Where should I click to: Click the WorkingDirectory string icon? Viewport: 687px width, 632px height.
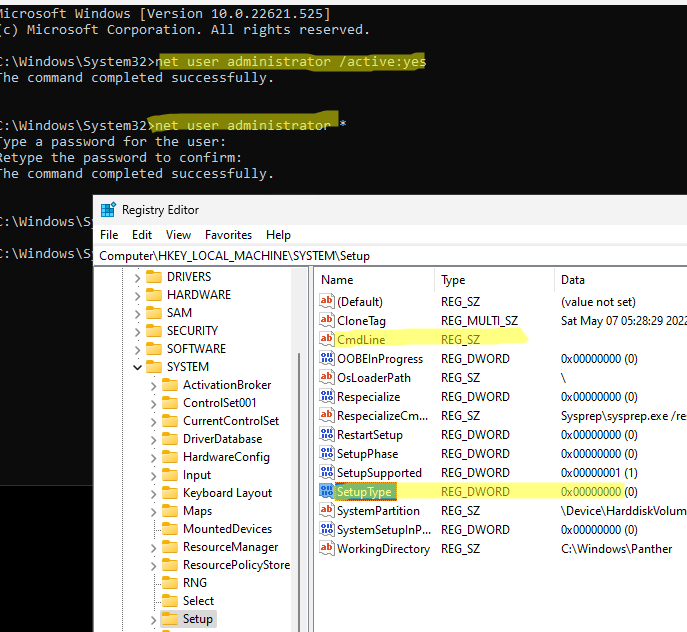click(x=326, y=548)
